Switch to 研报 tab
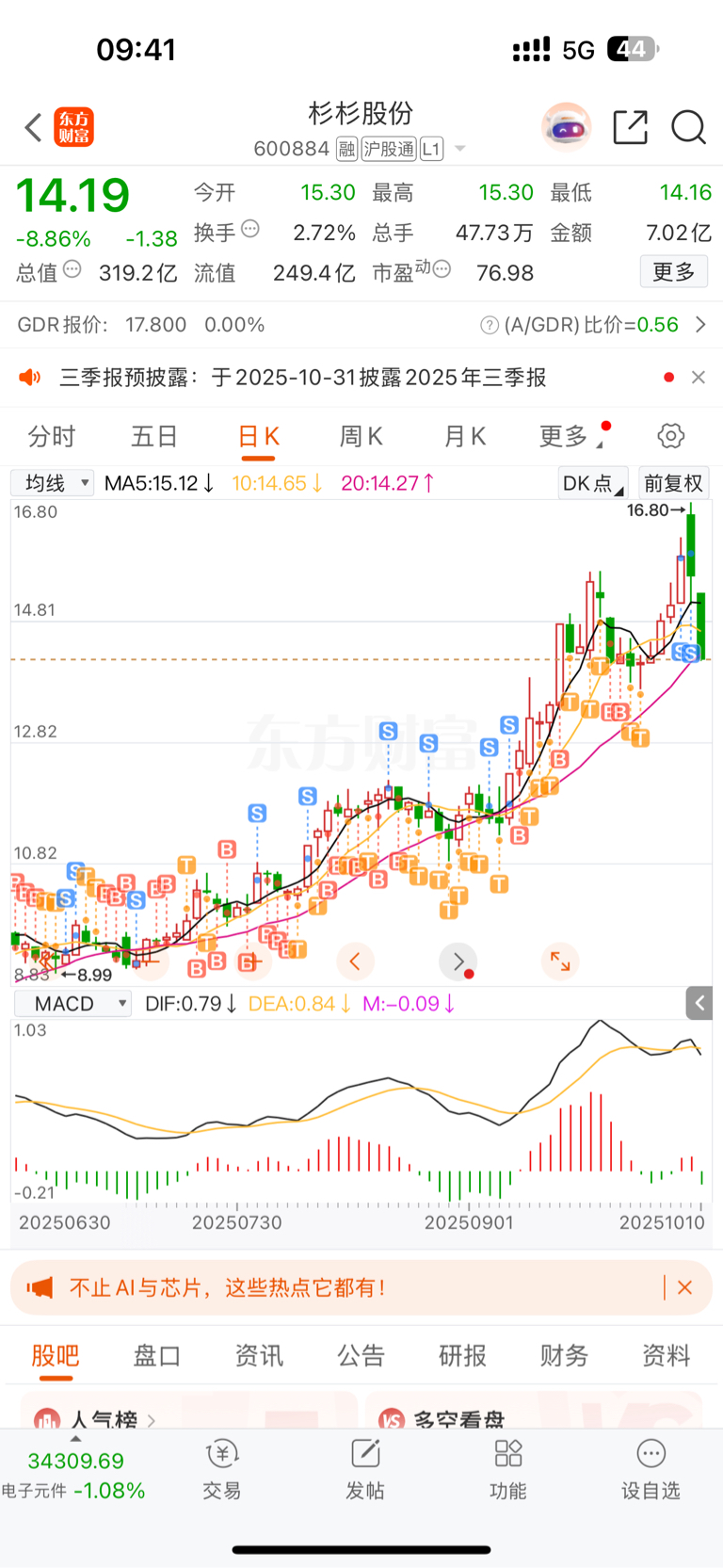Screen dimensions: 723x1568 [462, 1356]
